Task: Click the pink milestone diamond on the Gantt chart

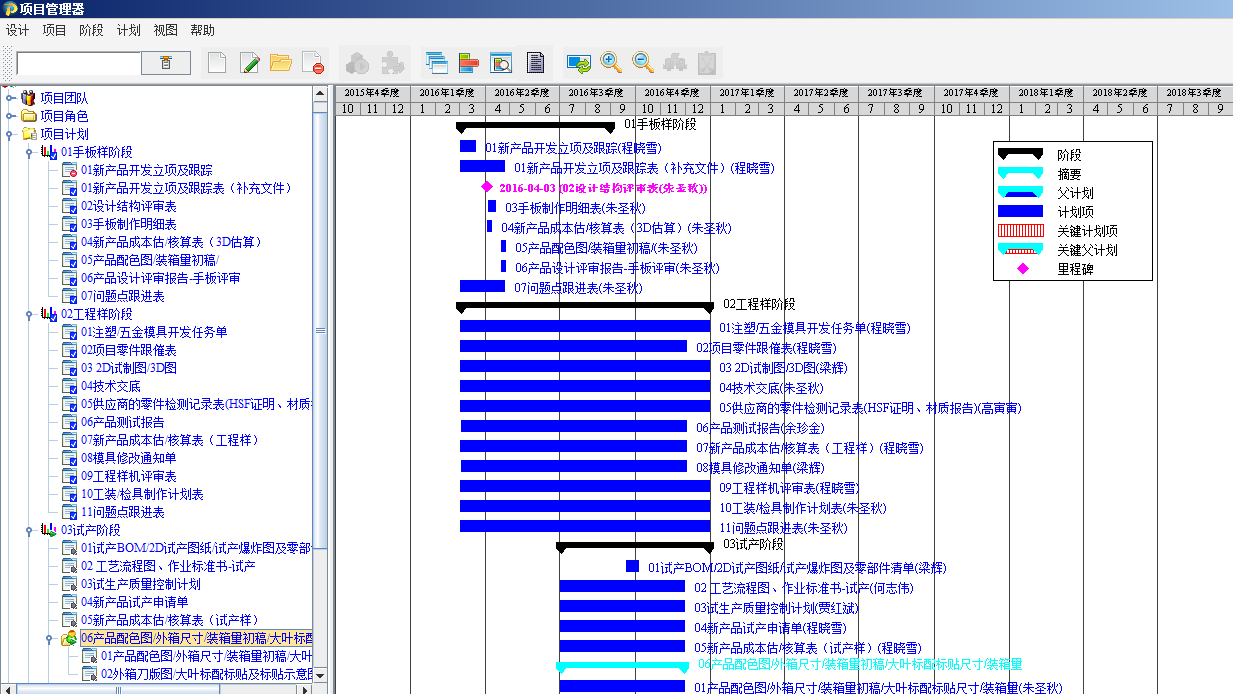Action: (487, 187)
